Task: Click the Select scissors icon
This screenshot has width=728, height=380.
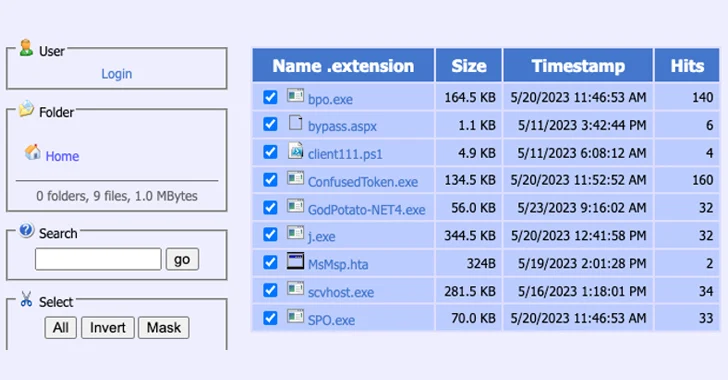Action: (26, 299)
